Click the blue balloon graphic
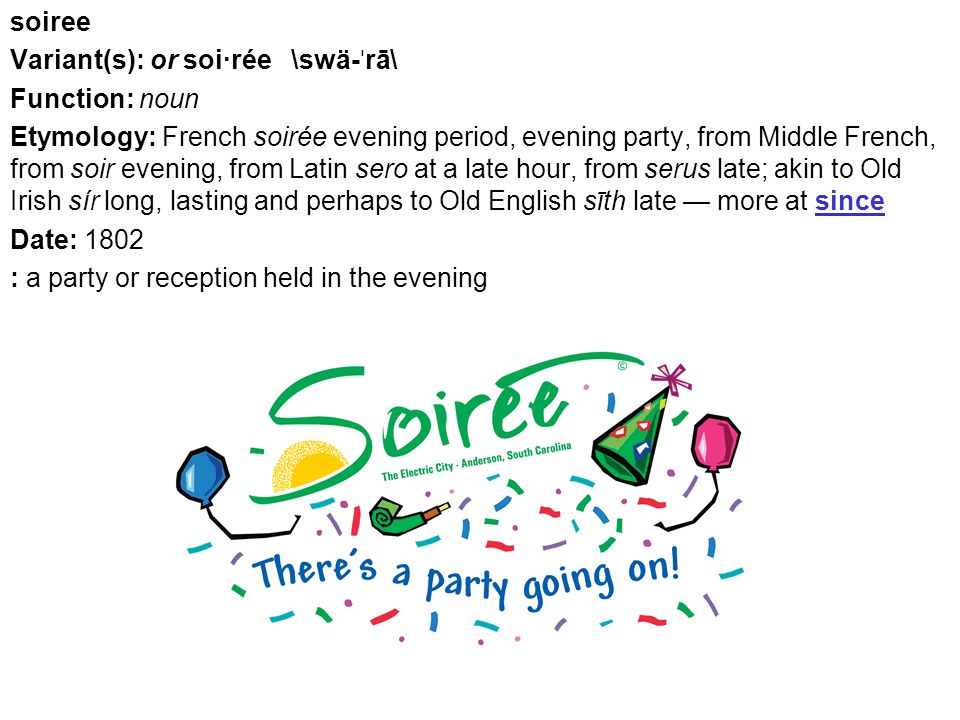This screenshot has height=720, width=960. (203, 477)
